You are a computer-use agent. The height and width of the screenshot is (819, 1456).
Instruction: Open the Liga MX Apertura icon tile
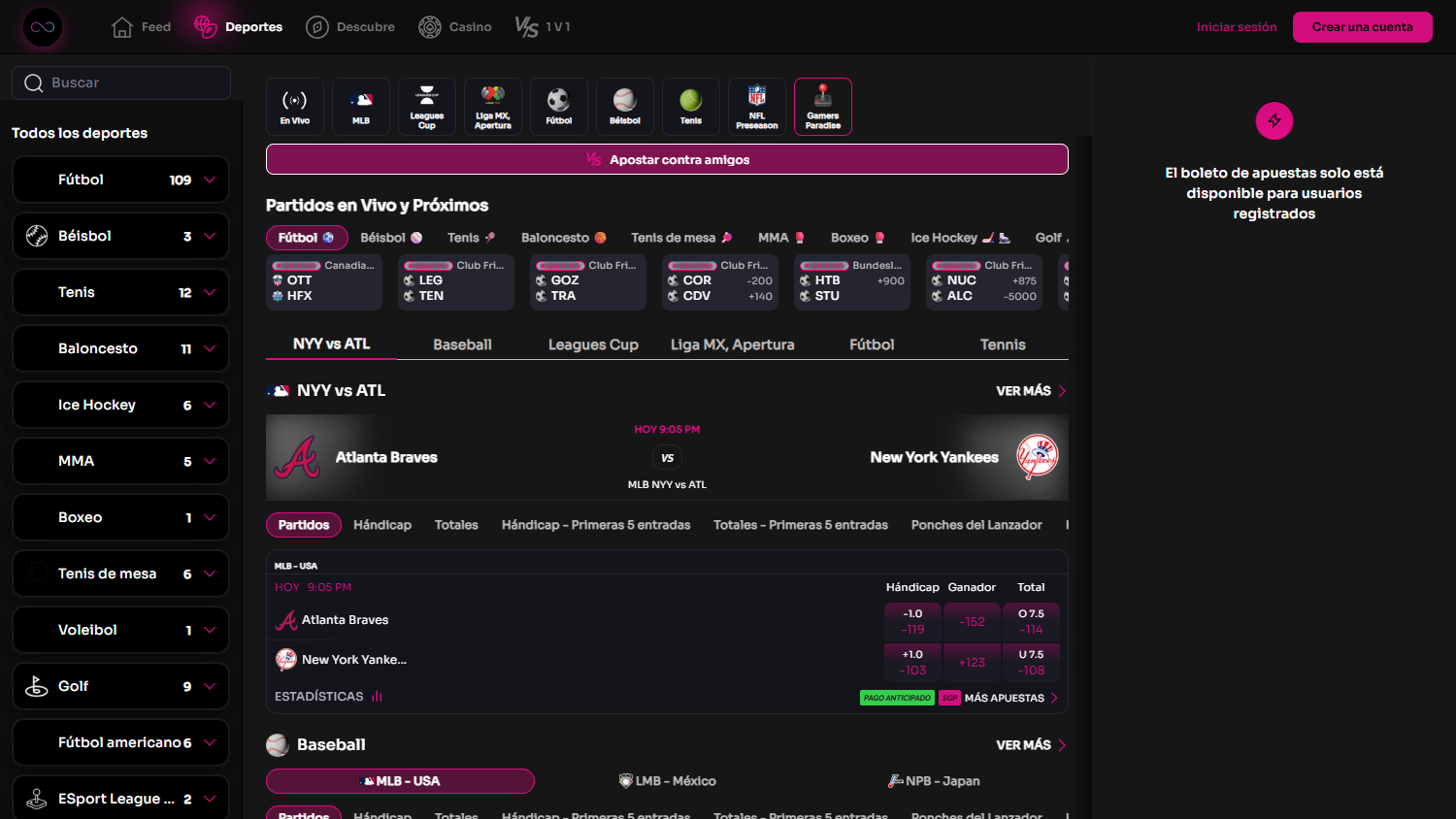click(x=493, y=107)
